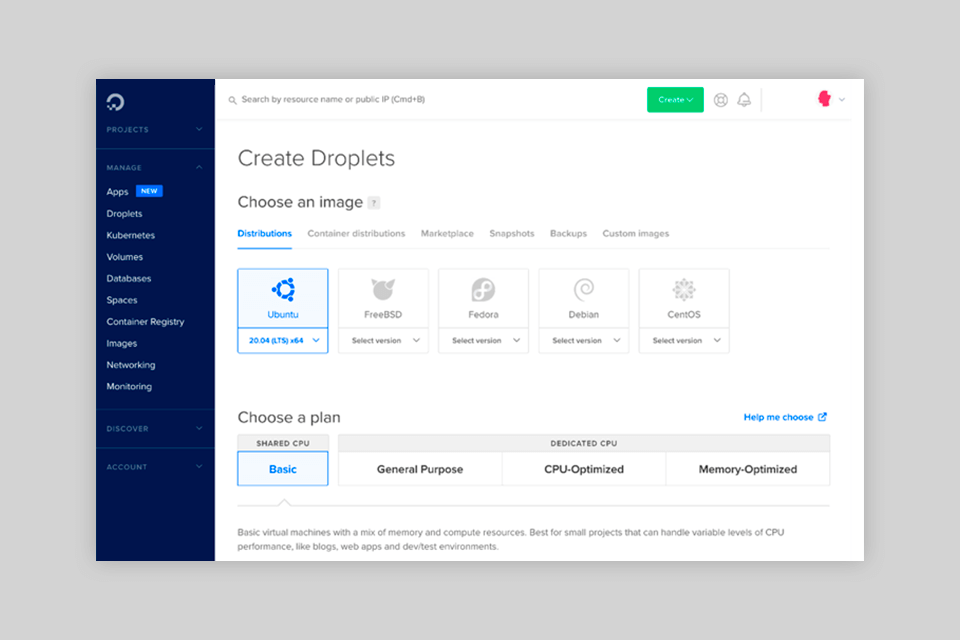960x640 pixels.
Task: Open Kubernetes in the sidebar
Action: [130, 235]
